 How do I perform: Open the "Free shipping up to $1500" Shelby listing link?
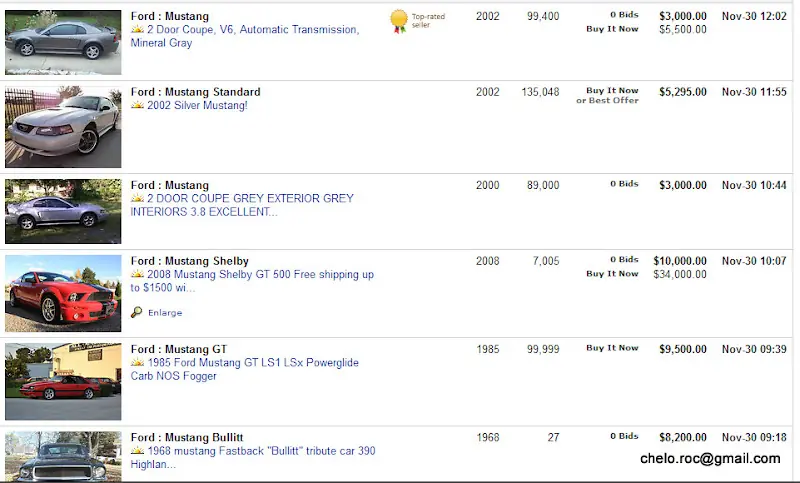coord(260,275)
